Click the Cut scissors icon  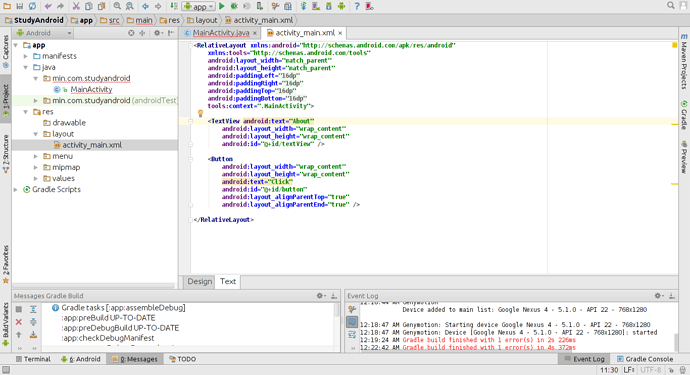(x=76, y=6)
